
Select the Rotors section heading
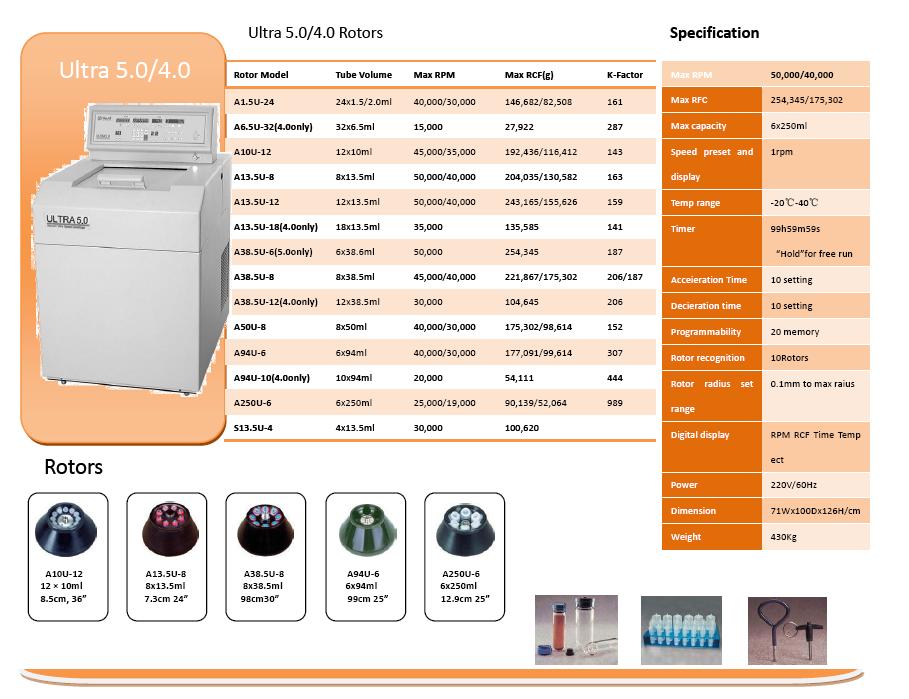pyautogui.click(x=73, y=468)
